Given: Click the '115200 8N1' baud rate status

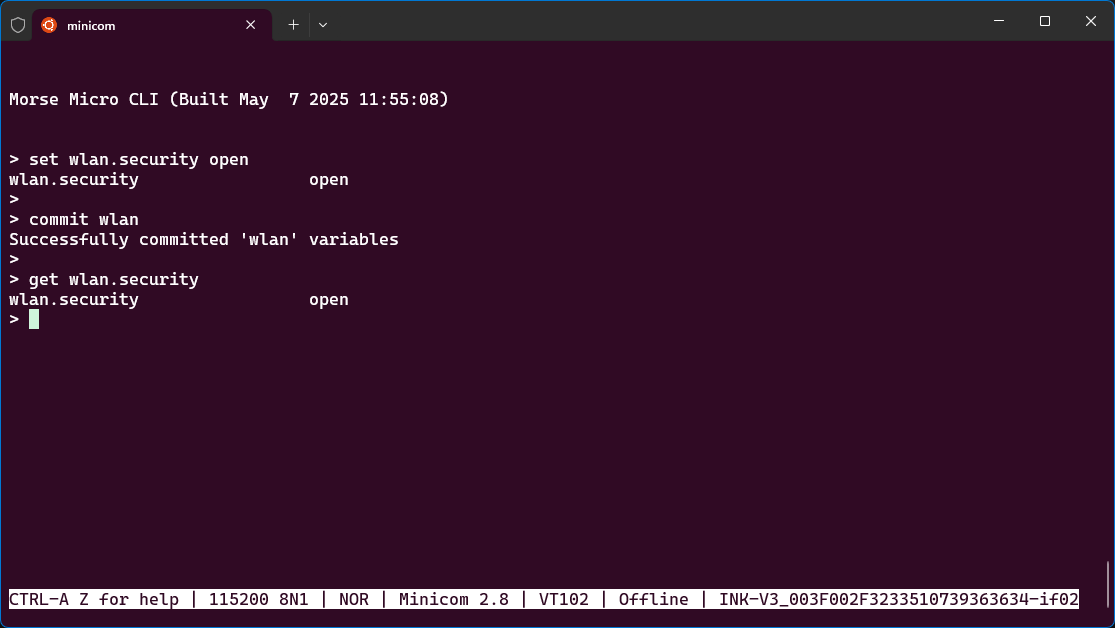Looking at the screenshot, I should tap(258, 600).
